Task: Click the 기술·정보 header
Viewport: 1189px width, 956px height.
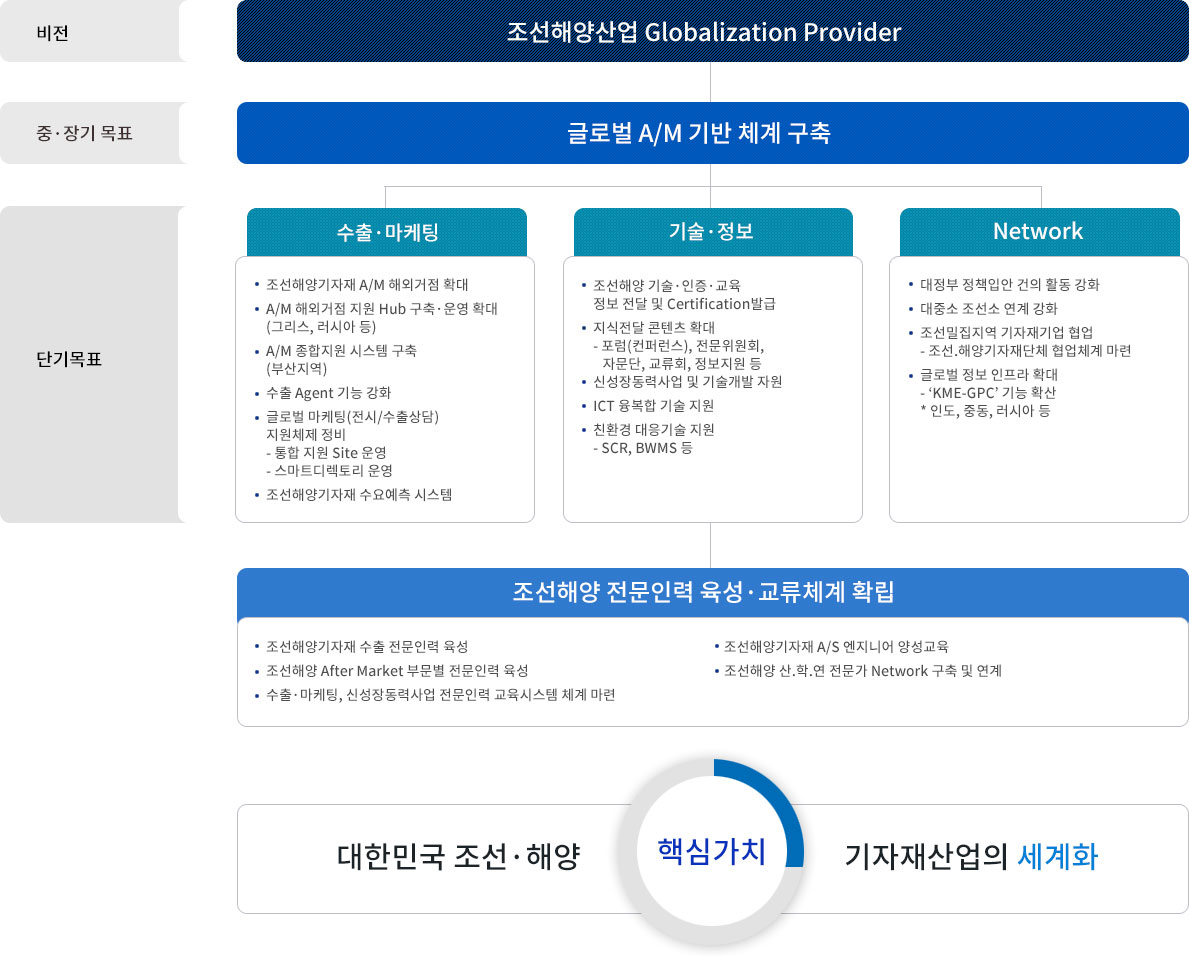Action: point(713,232)
